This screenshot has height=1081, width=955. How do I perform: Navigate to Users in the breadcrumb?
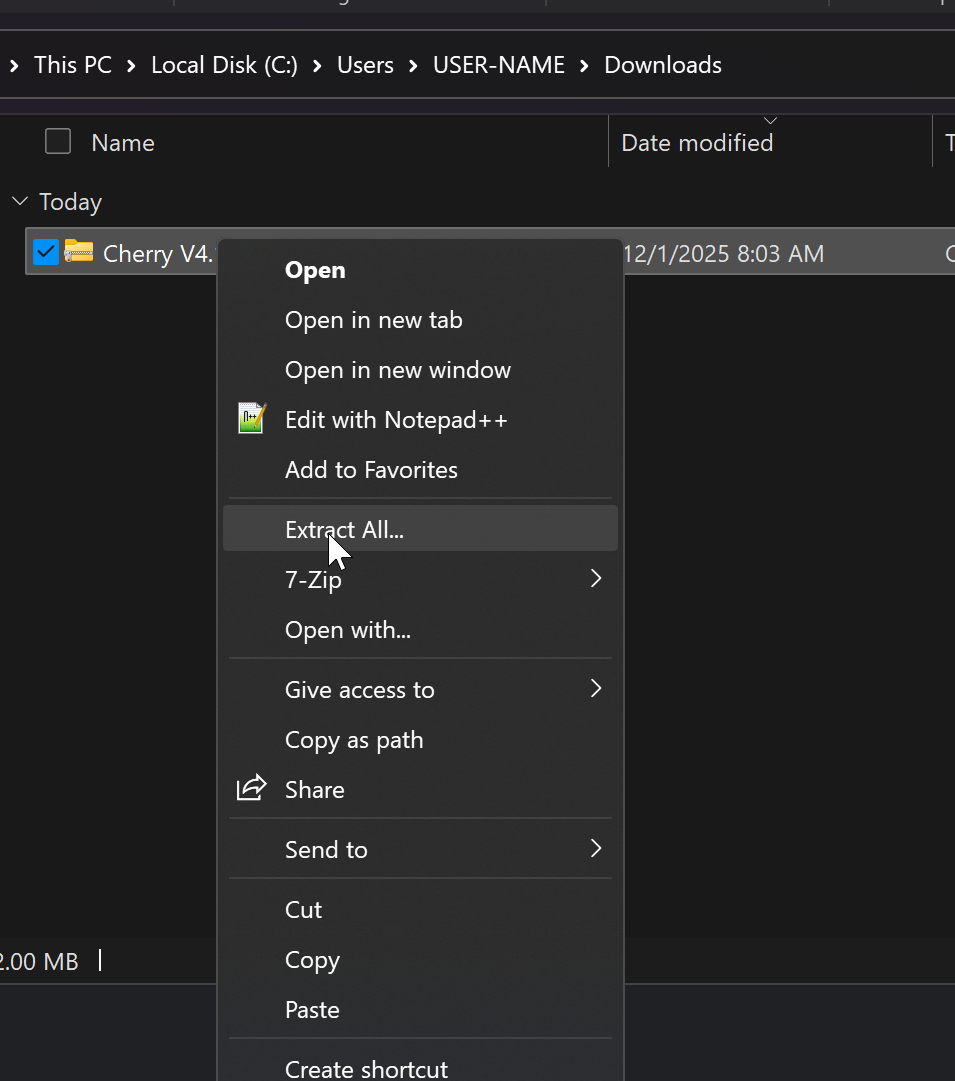365,65
